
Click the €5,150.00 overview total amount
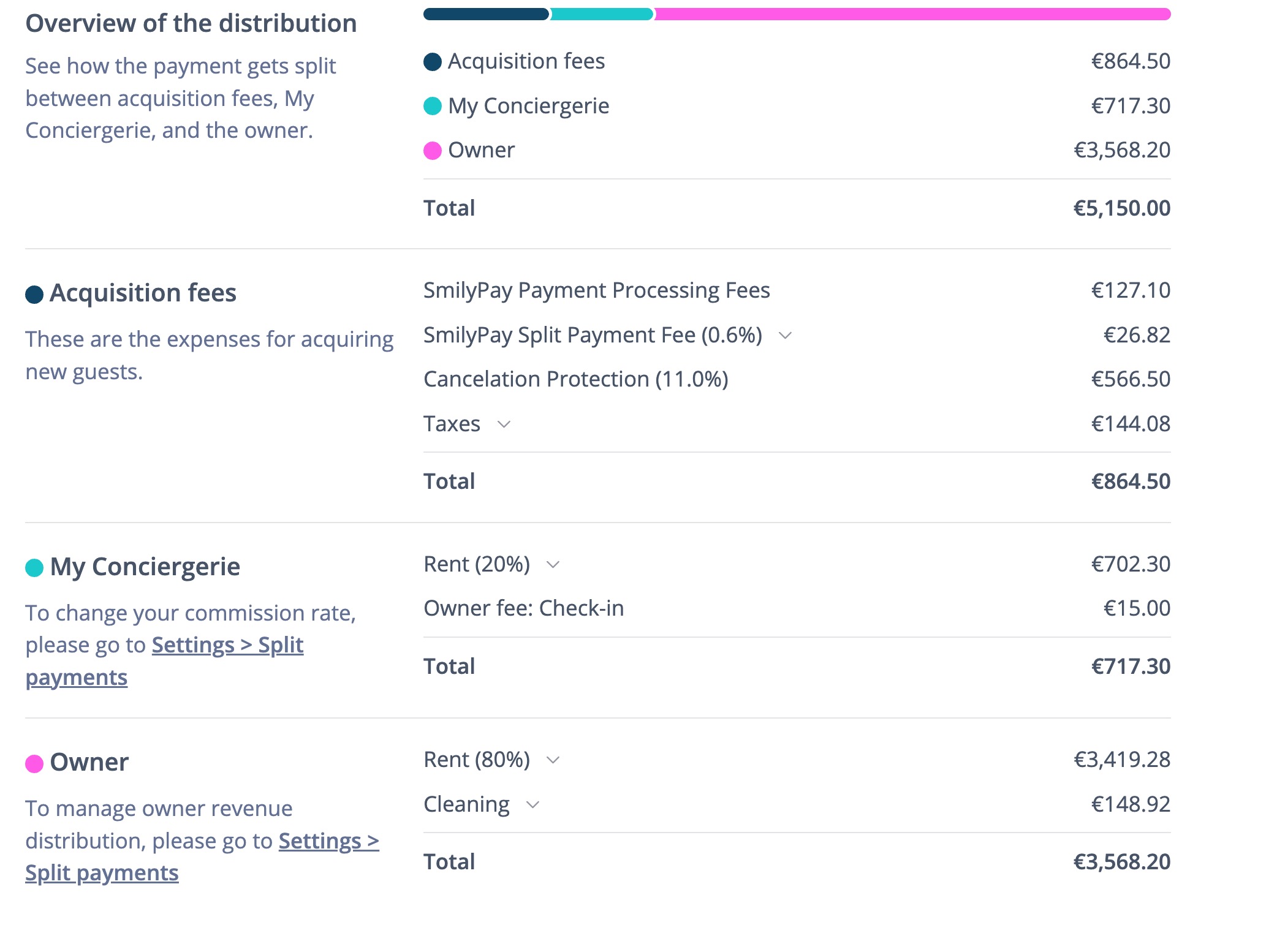1121,209
